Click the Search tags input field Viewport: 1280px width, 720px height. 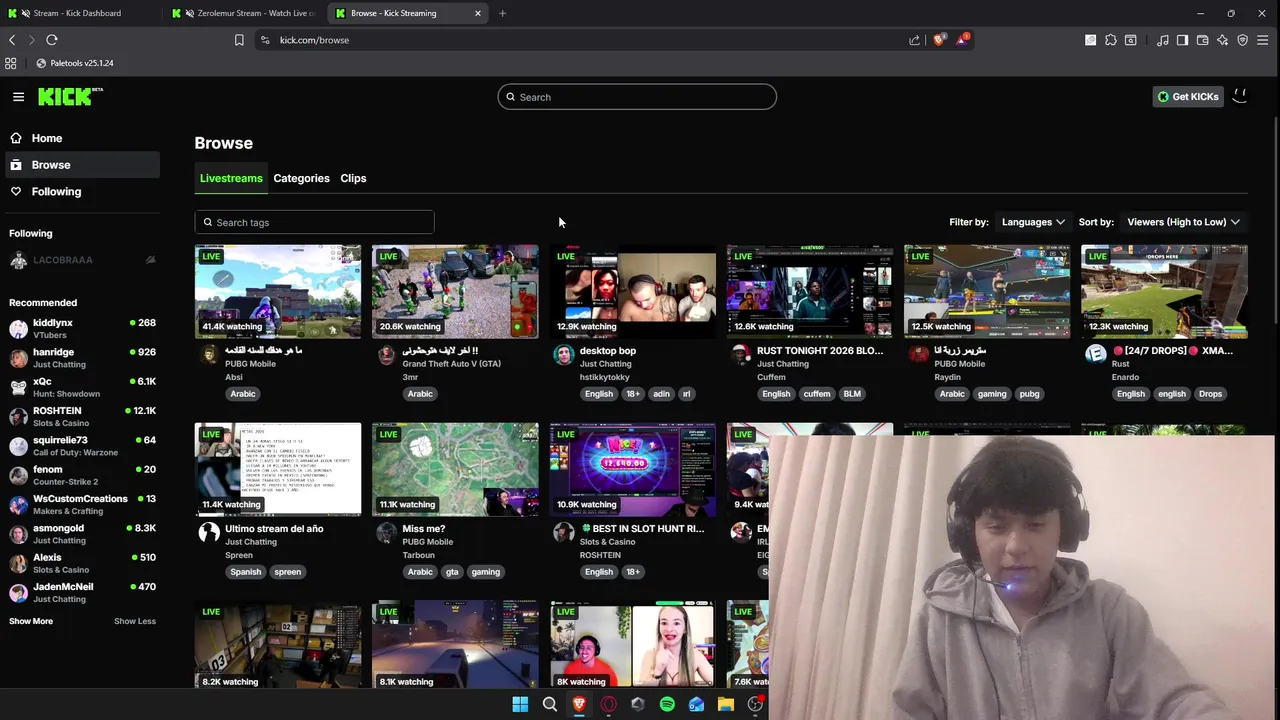click(x=314, y=222)
